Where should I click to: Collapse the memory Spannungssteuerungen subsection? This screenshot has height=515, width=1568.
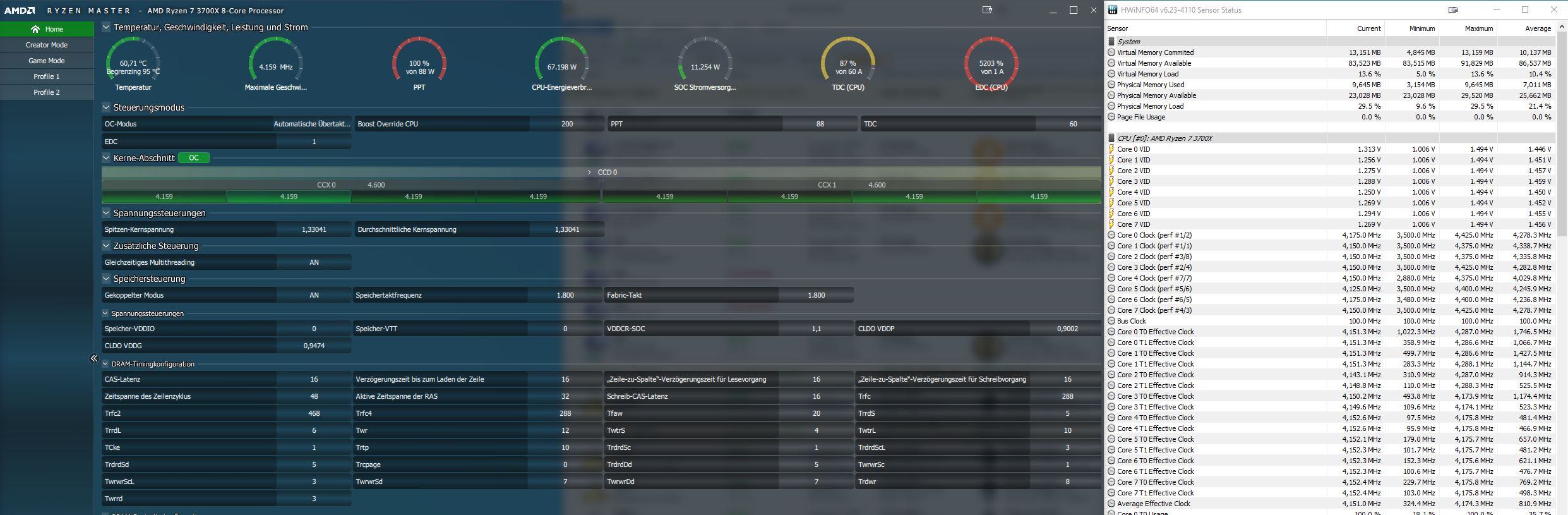point(105,313)
